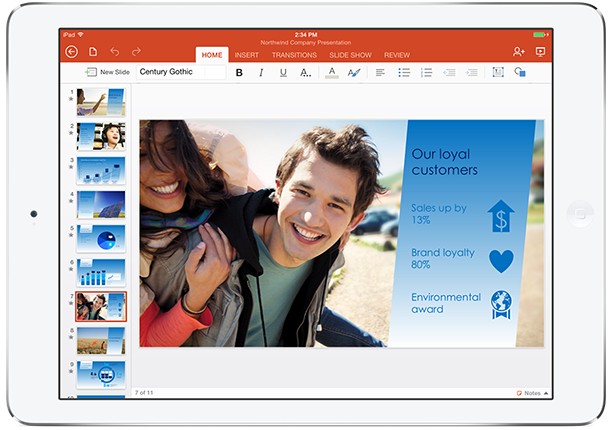This screenshot has width=610, height=430.
Task: Open the text formatting options A.. icon
Action: pyautogui.click(x=305, y=72)
